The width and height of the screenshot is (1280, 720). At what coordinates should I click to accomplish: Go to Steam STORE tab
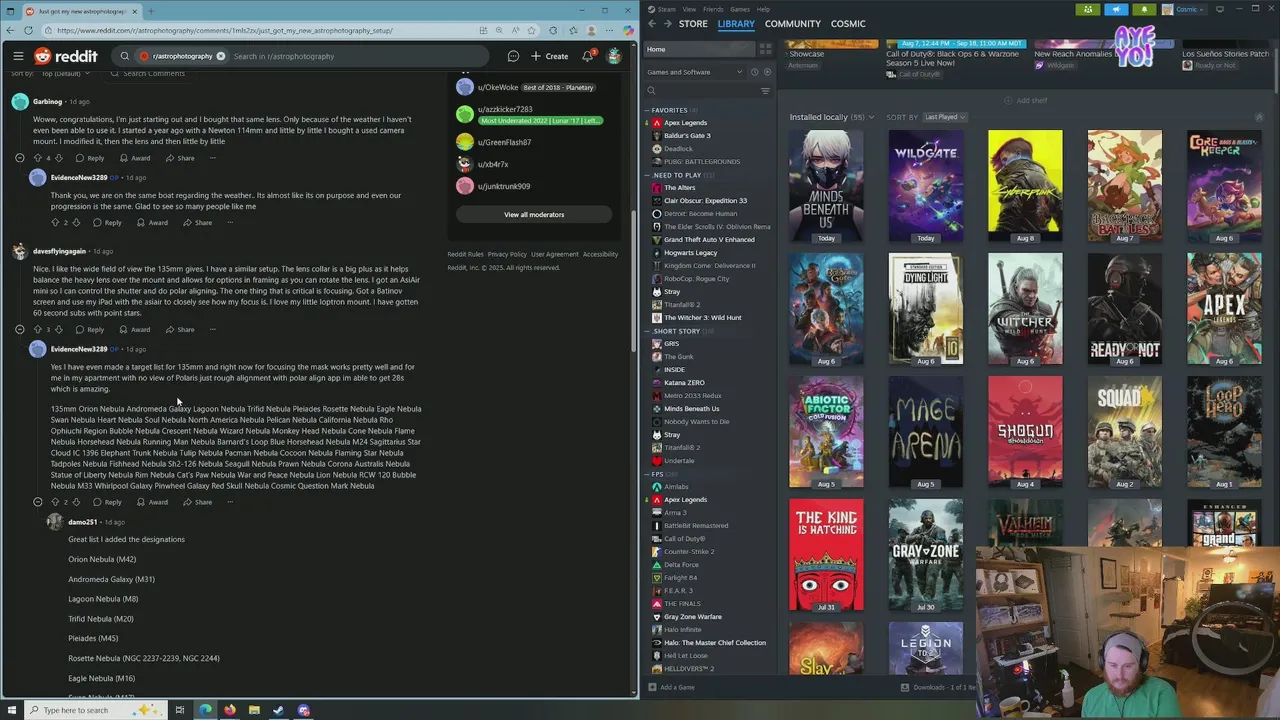pos(693,24)
